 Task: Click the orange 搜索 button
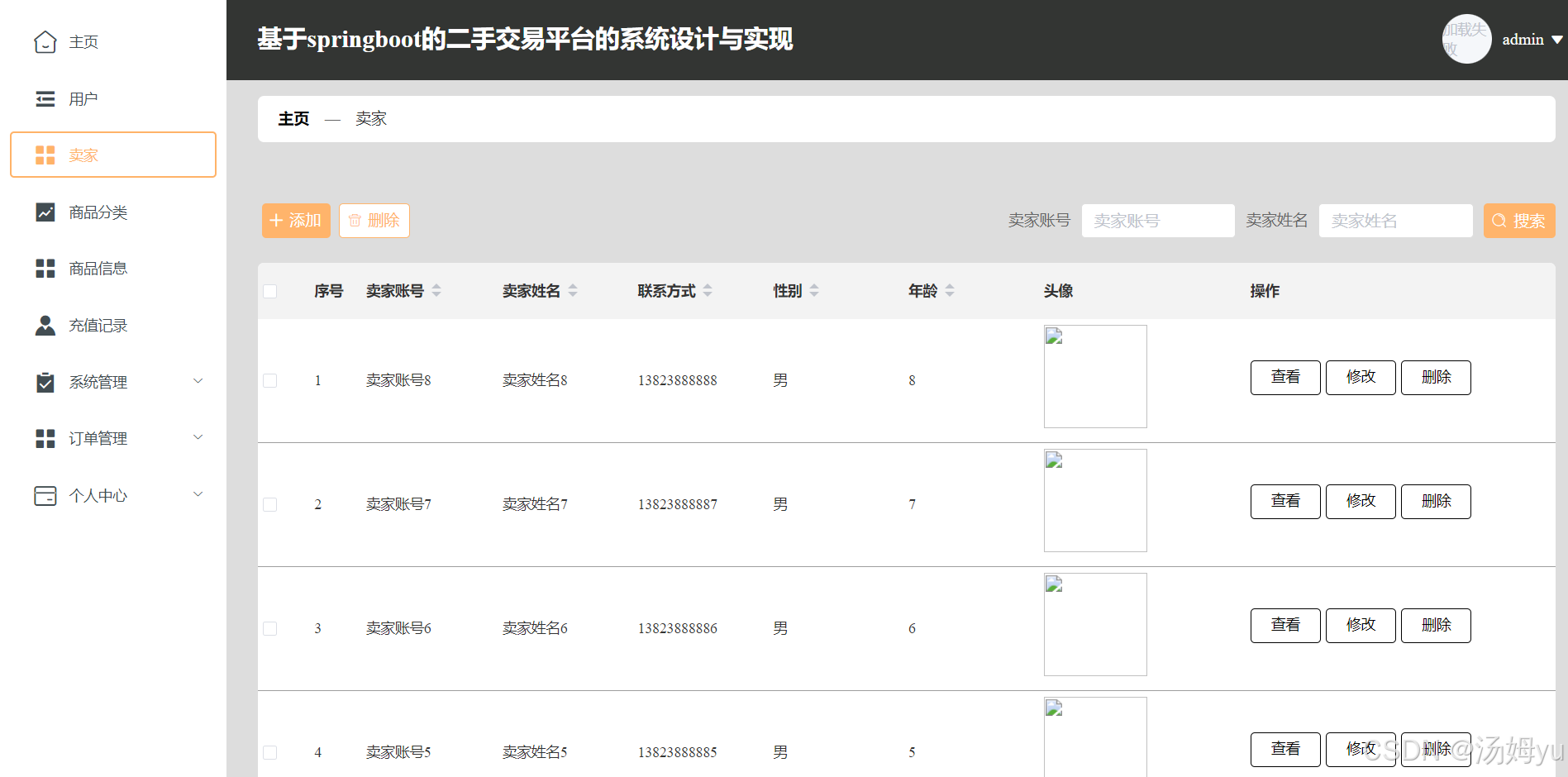tap(1519, 221)
